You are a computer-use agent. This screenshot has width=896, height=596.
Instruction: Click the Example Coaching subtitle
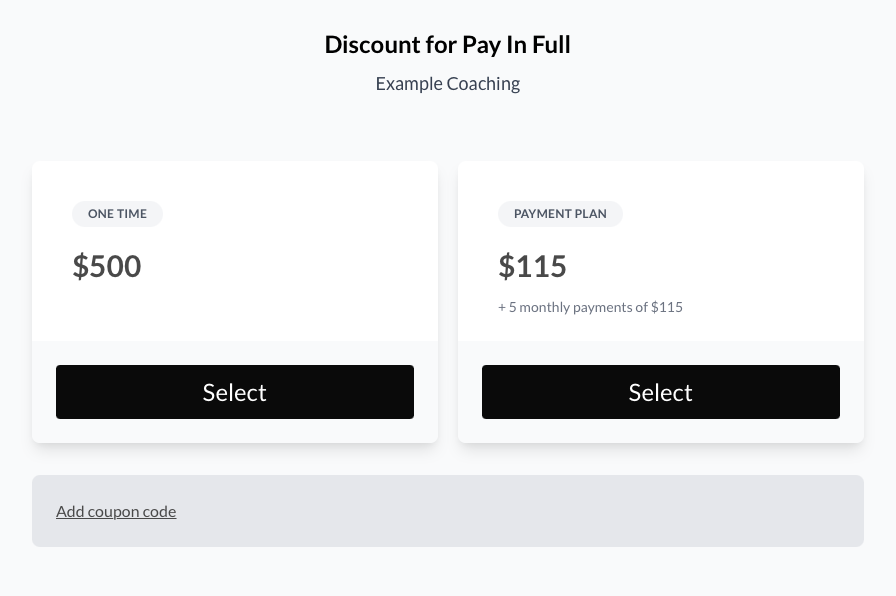point(447,83)
